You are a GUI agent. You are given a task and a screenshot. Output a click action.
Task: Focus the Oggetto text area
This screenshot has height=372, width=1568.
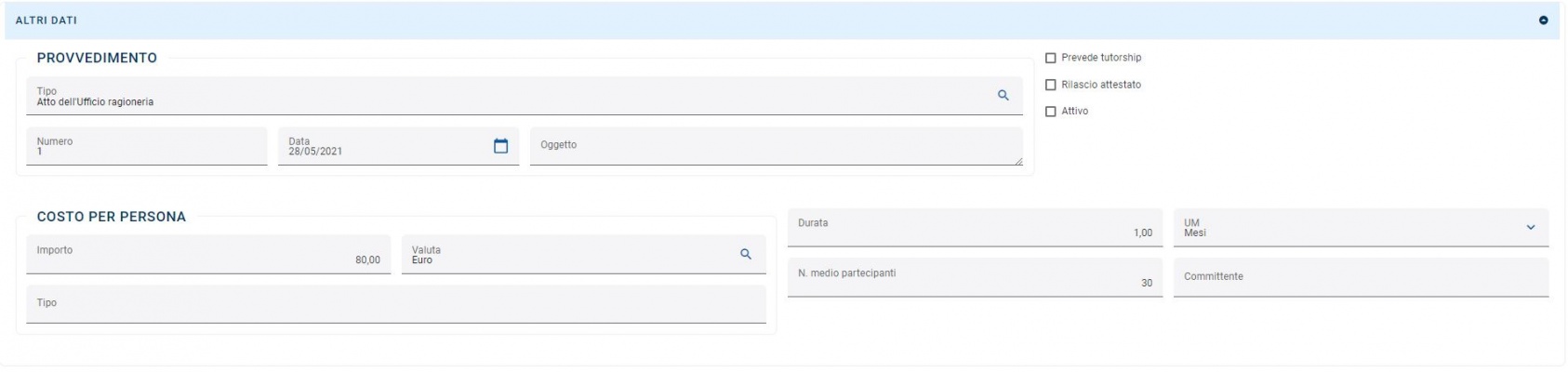776,147
